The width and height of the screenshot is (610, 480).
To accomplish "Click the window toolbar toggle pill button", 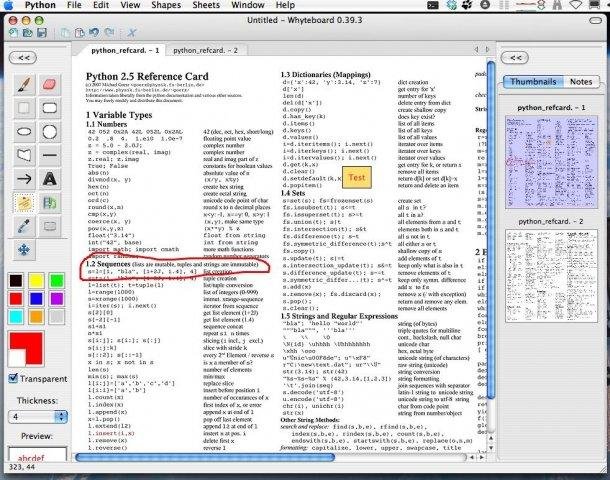I will 595,20.
